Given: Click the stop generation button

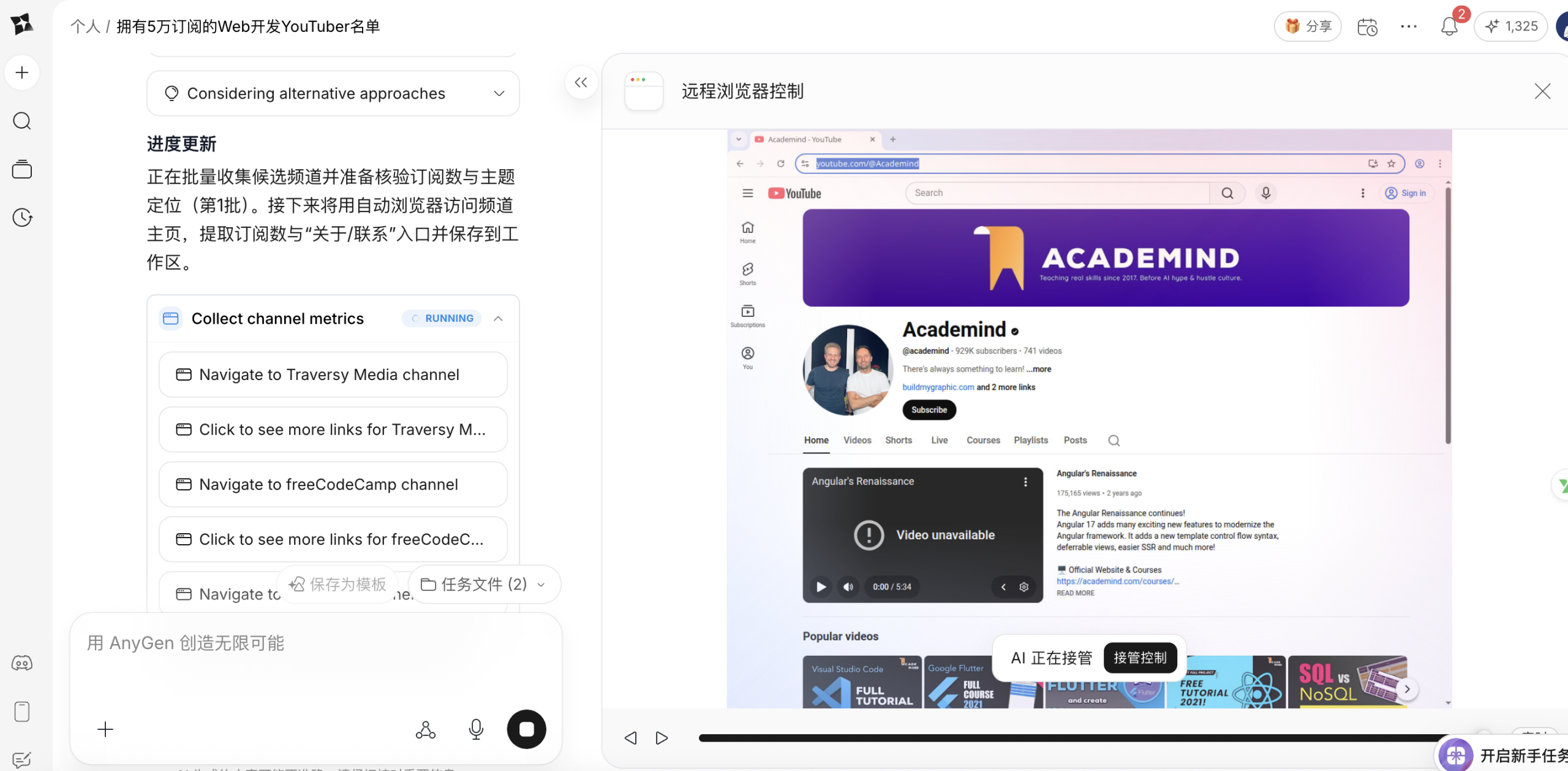Looking at the screenshot, I should 526,729.
